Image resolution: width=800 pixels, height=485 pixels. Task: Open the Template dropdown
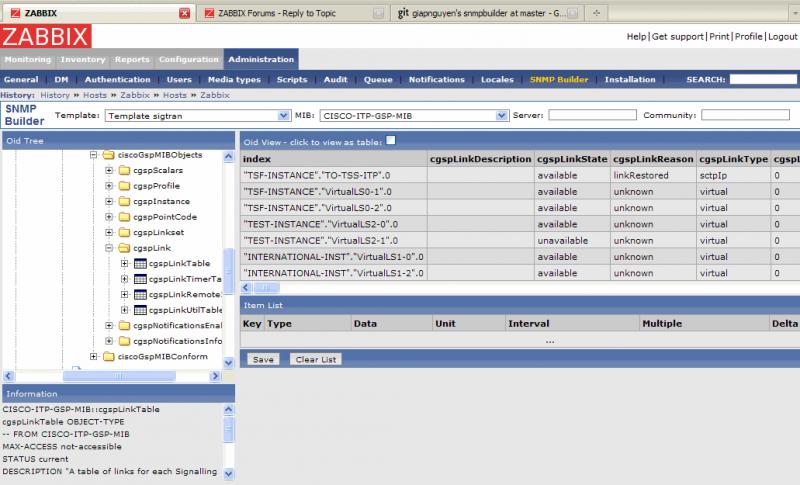click(x=284, y=116)
